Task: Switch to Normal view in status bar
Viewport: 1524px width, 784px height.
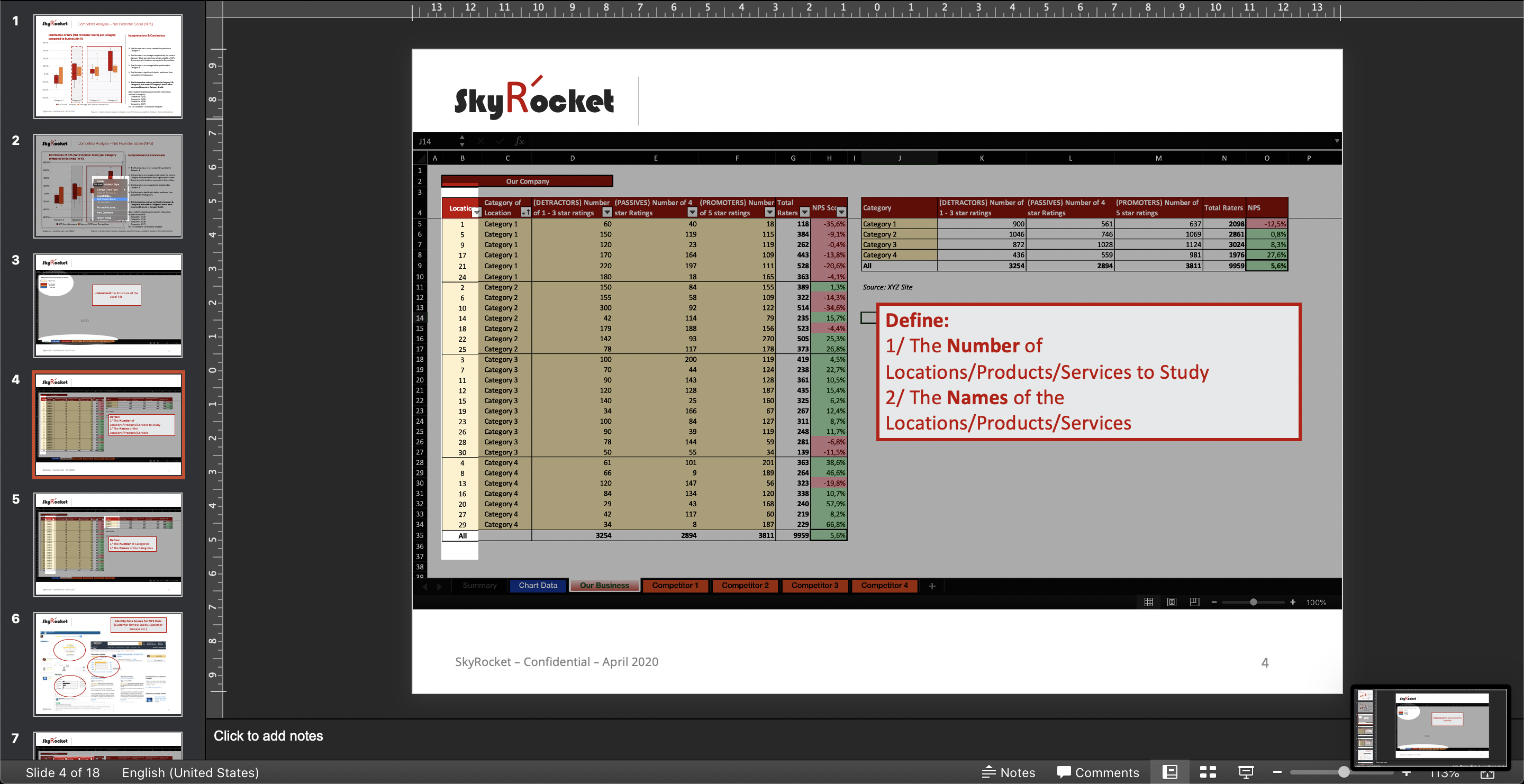Action: pyautogui.click(x=1169, y=772)
